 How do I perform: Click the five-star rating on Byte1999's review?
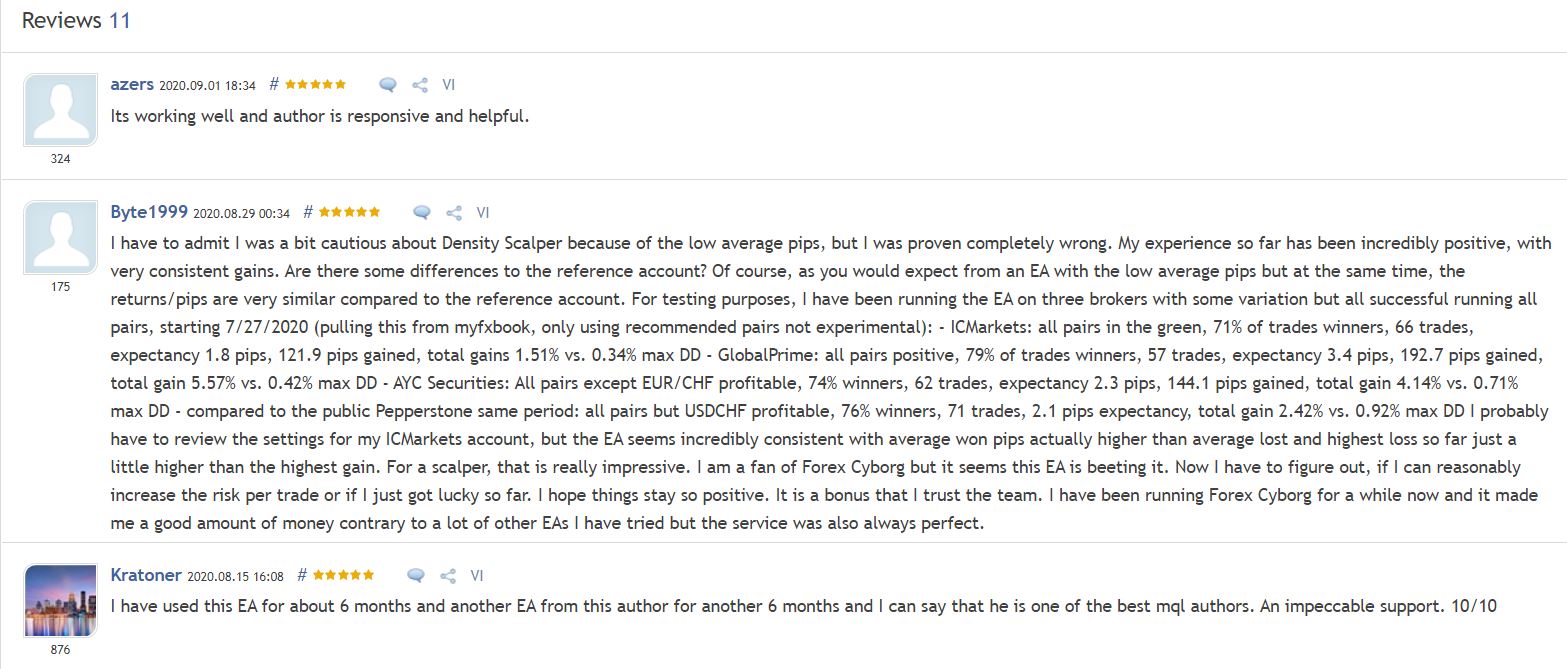[349, 213]
